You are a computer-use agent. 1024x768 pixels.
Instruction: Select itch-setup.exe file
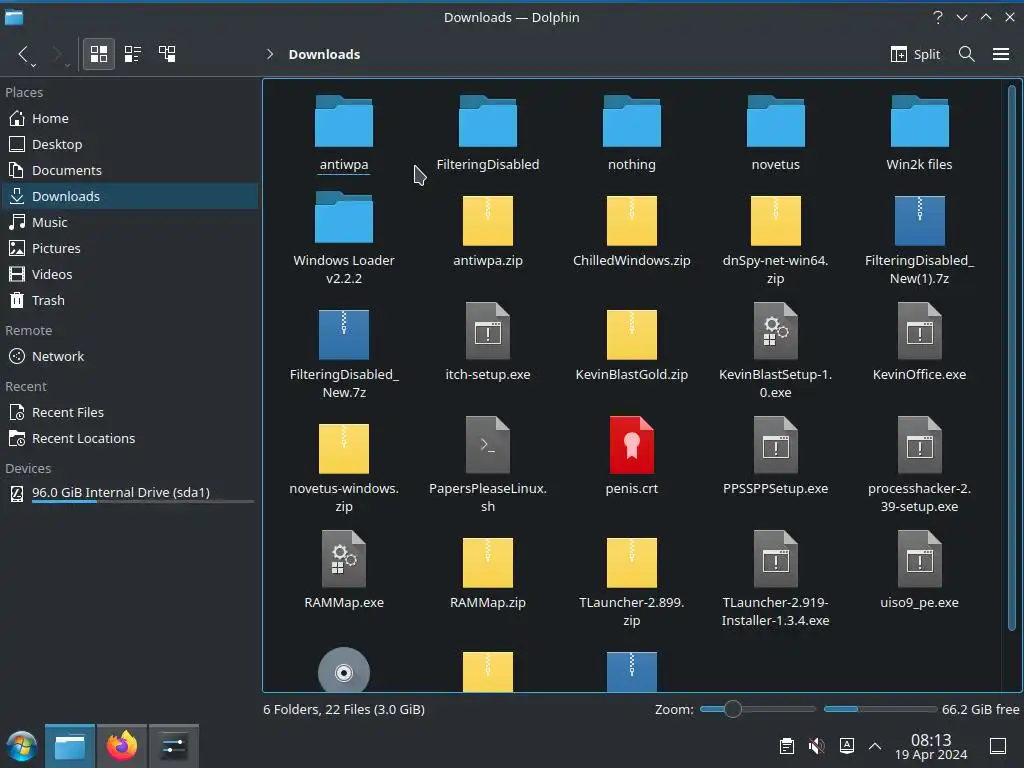488,343
